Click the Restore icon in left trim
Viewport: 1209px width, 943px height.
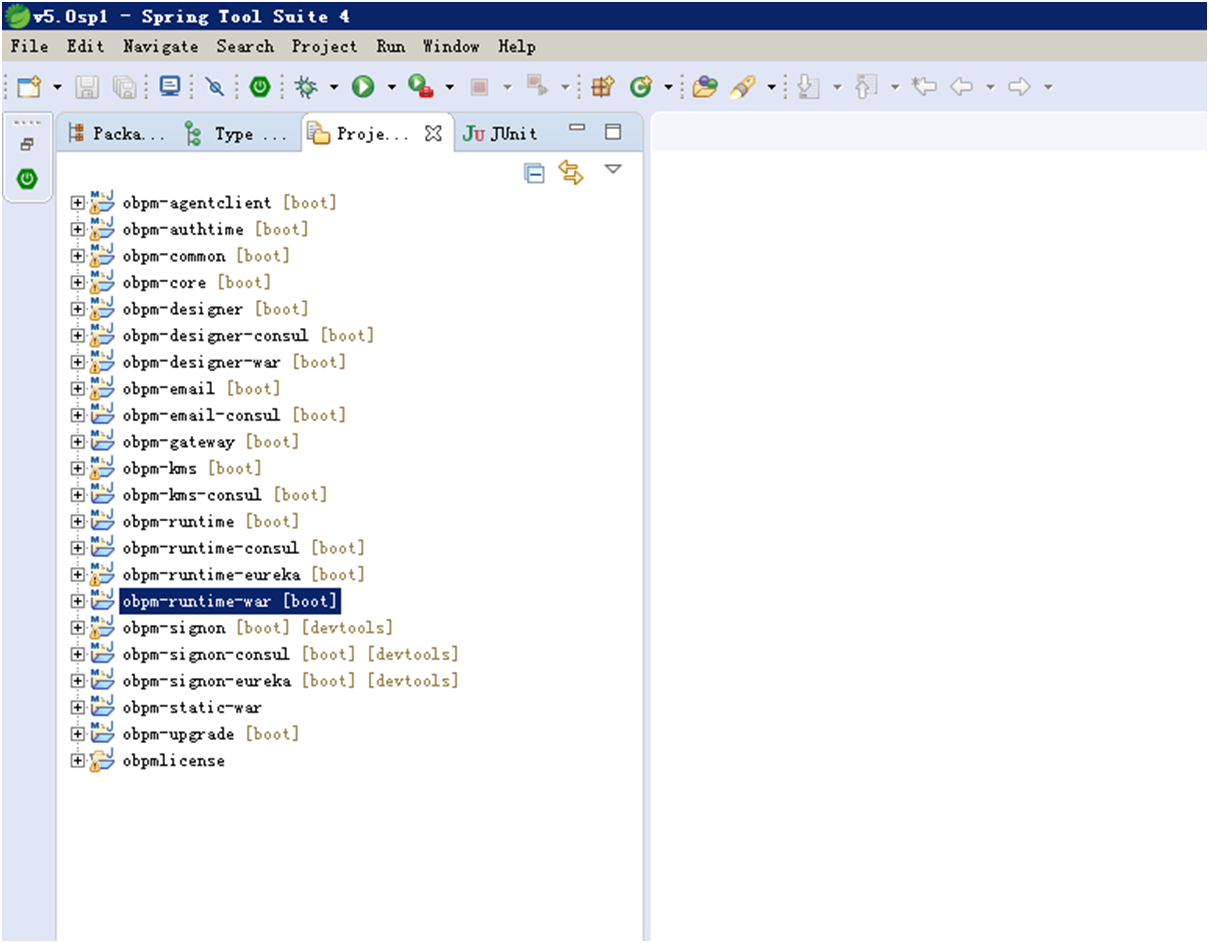click(x=27, y=144)
